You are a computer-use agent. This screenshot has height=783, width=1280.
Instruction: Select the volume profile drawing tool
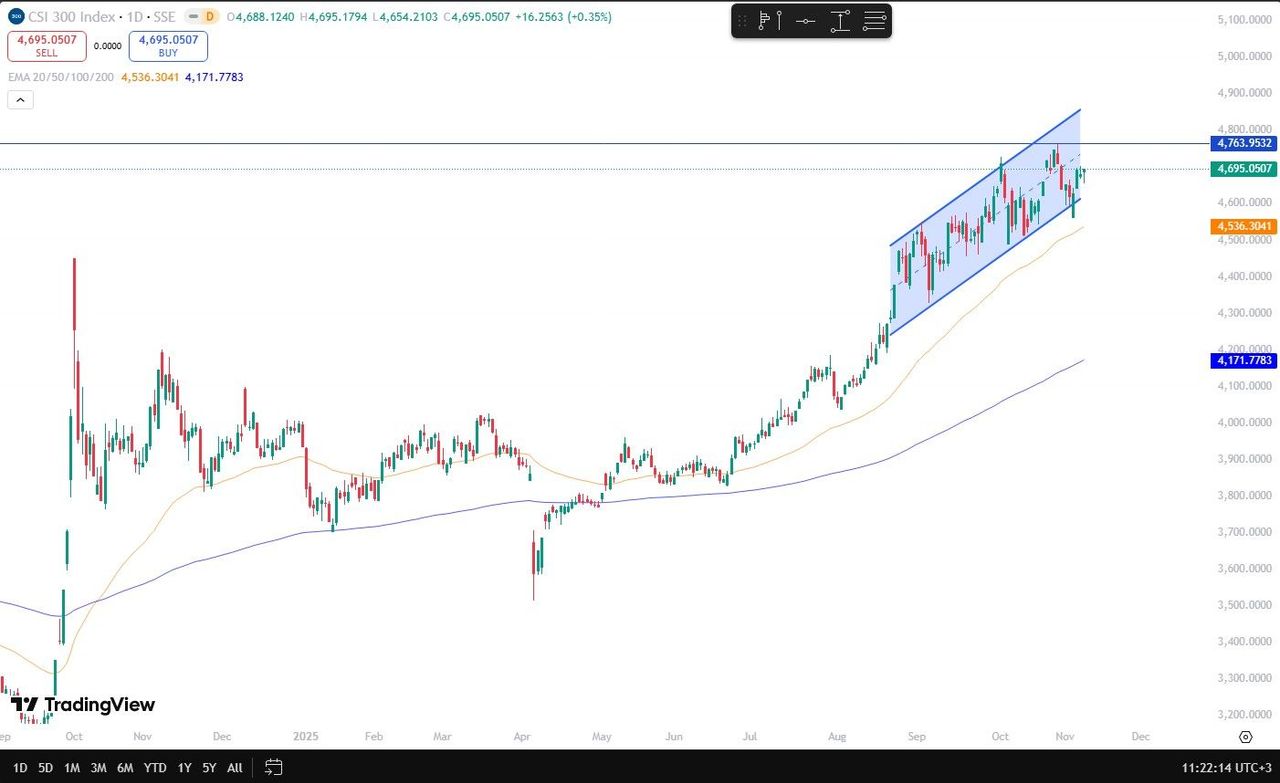765,21
